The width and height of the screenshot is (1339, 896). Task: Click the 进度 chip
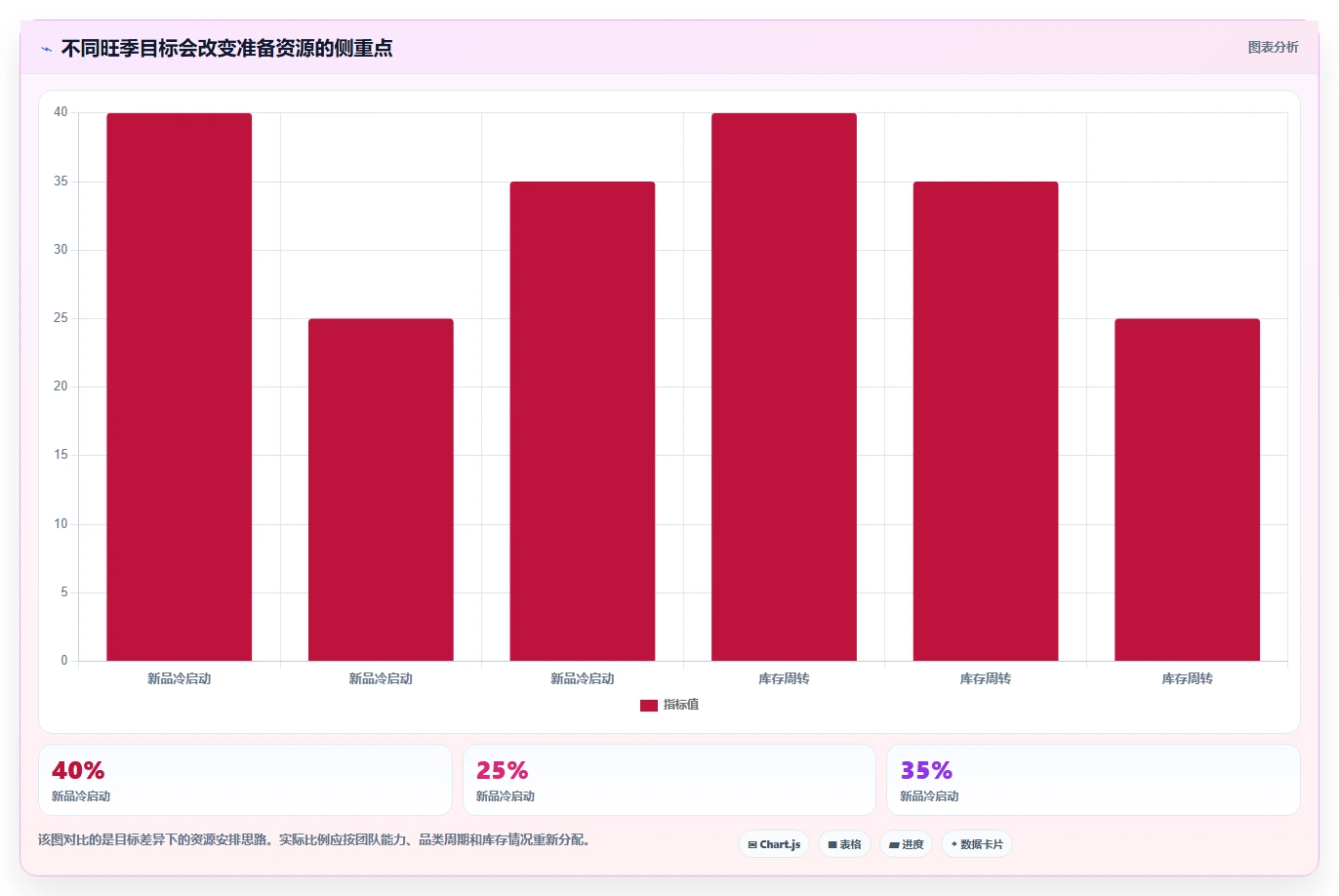pyautogui.click(x=906, y=844)
